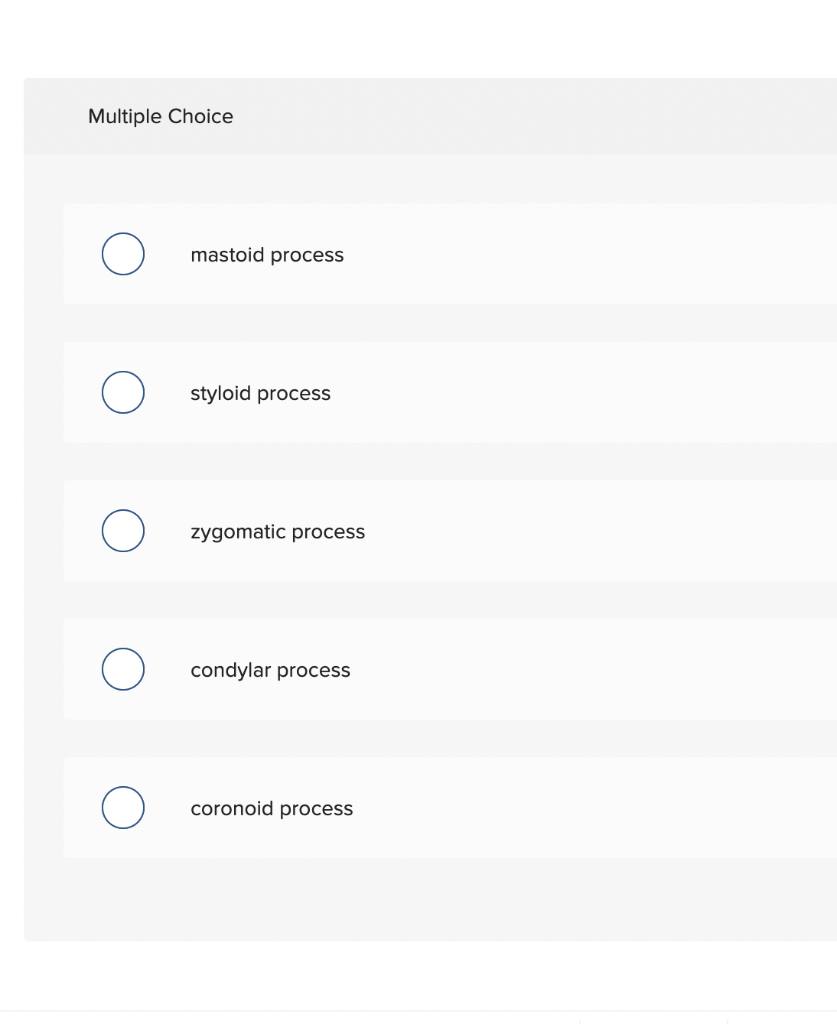The image size is (837, 1024).
Task: Choose the answer labeled zygomatic process
Action: 278,532
